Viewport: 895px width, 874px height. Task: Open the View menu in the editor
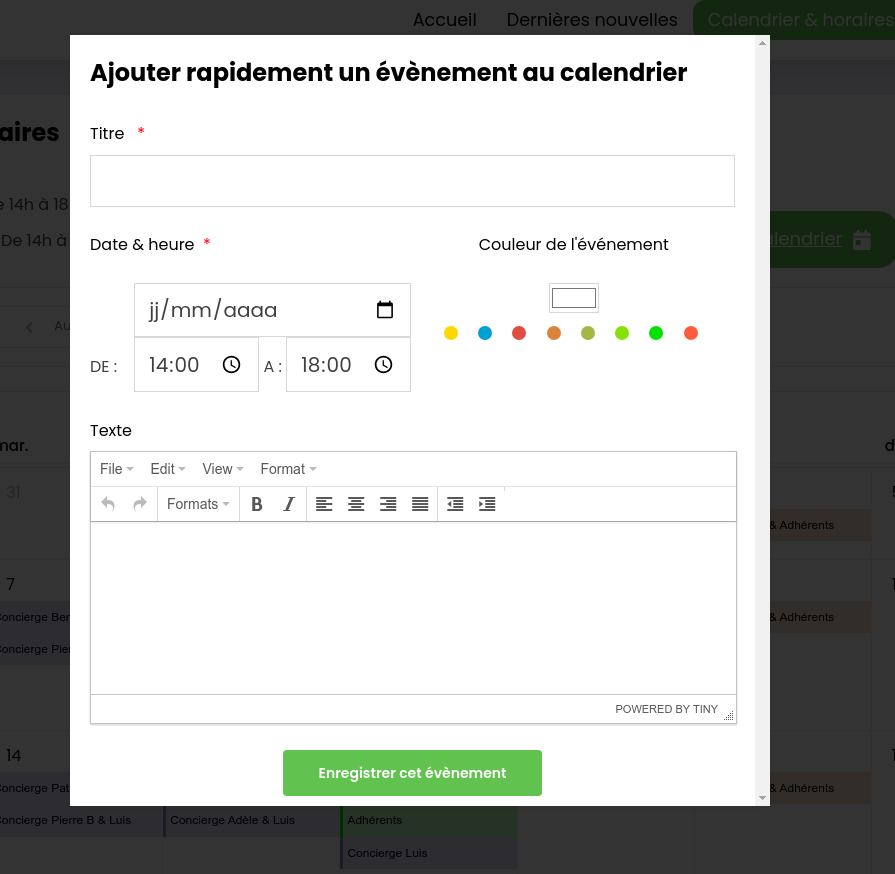click(223, 469)
